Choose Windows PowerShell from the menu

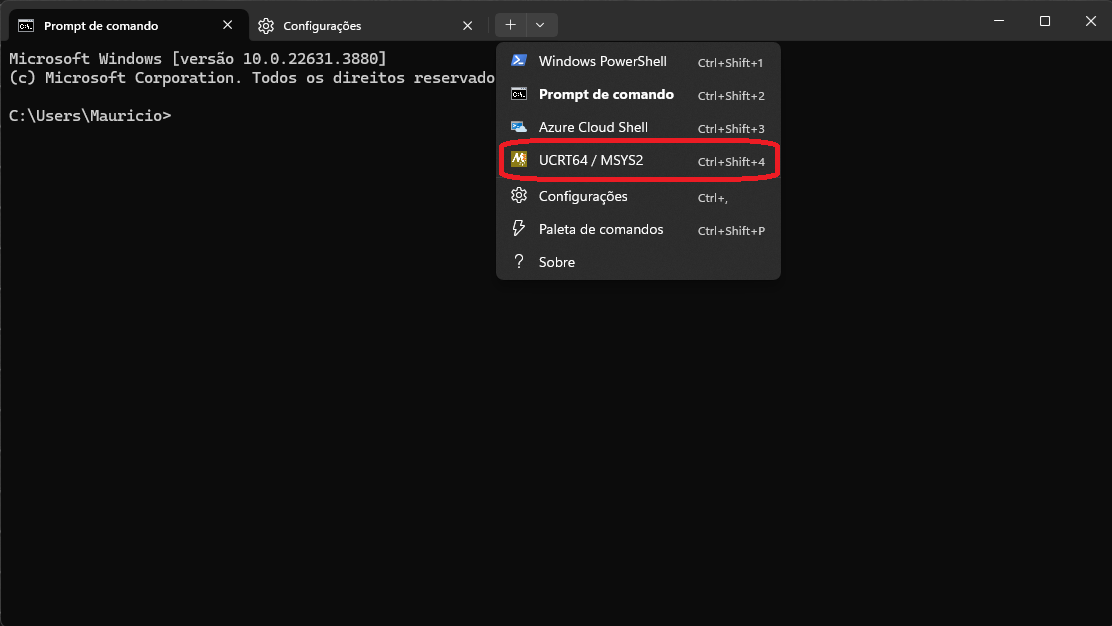(602, 61)
